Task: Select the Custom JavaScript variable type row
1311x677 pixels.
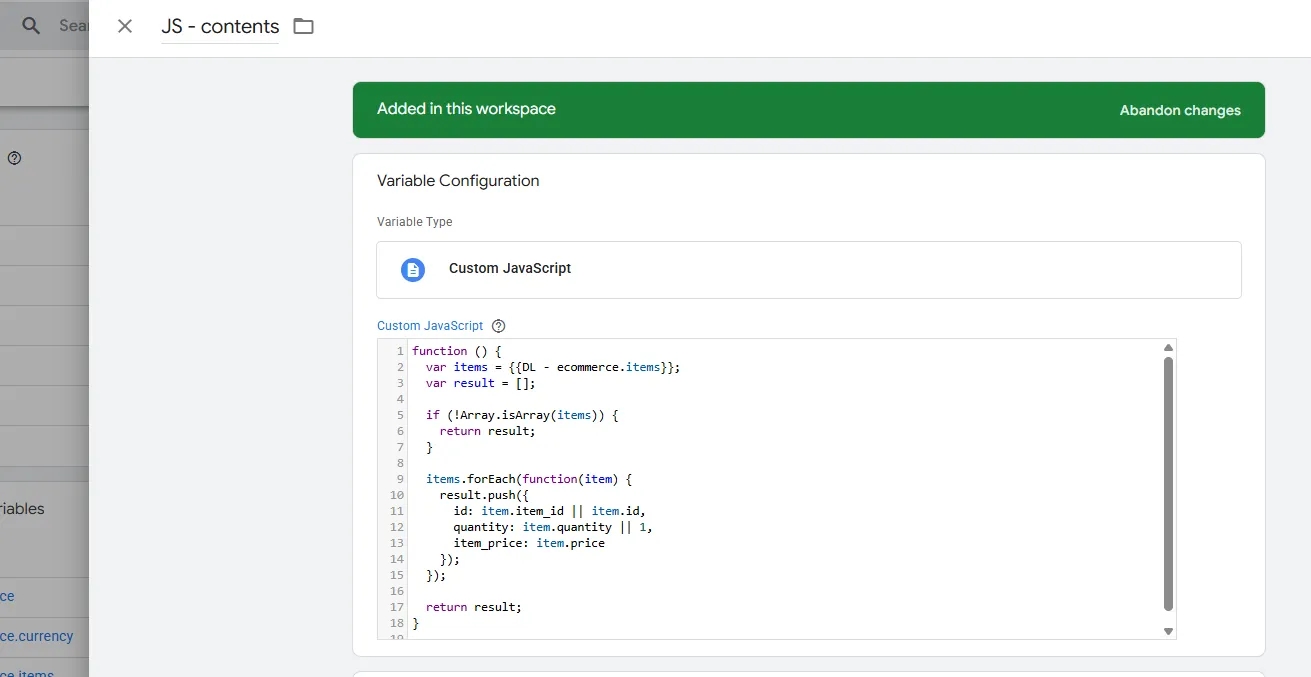Action: [x=809, y=269]
